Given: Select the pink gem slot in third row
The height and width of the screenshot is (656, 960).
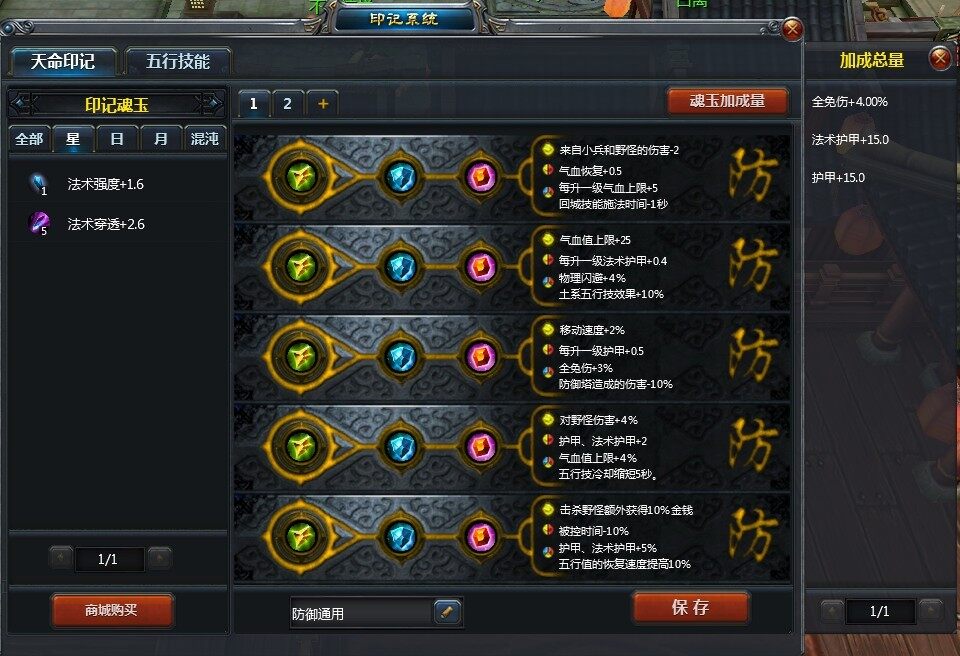Looking at the screenshot, I should click(481, 357).
